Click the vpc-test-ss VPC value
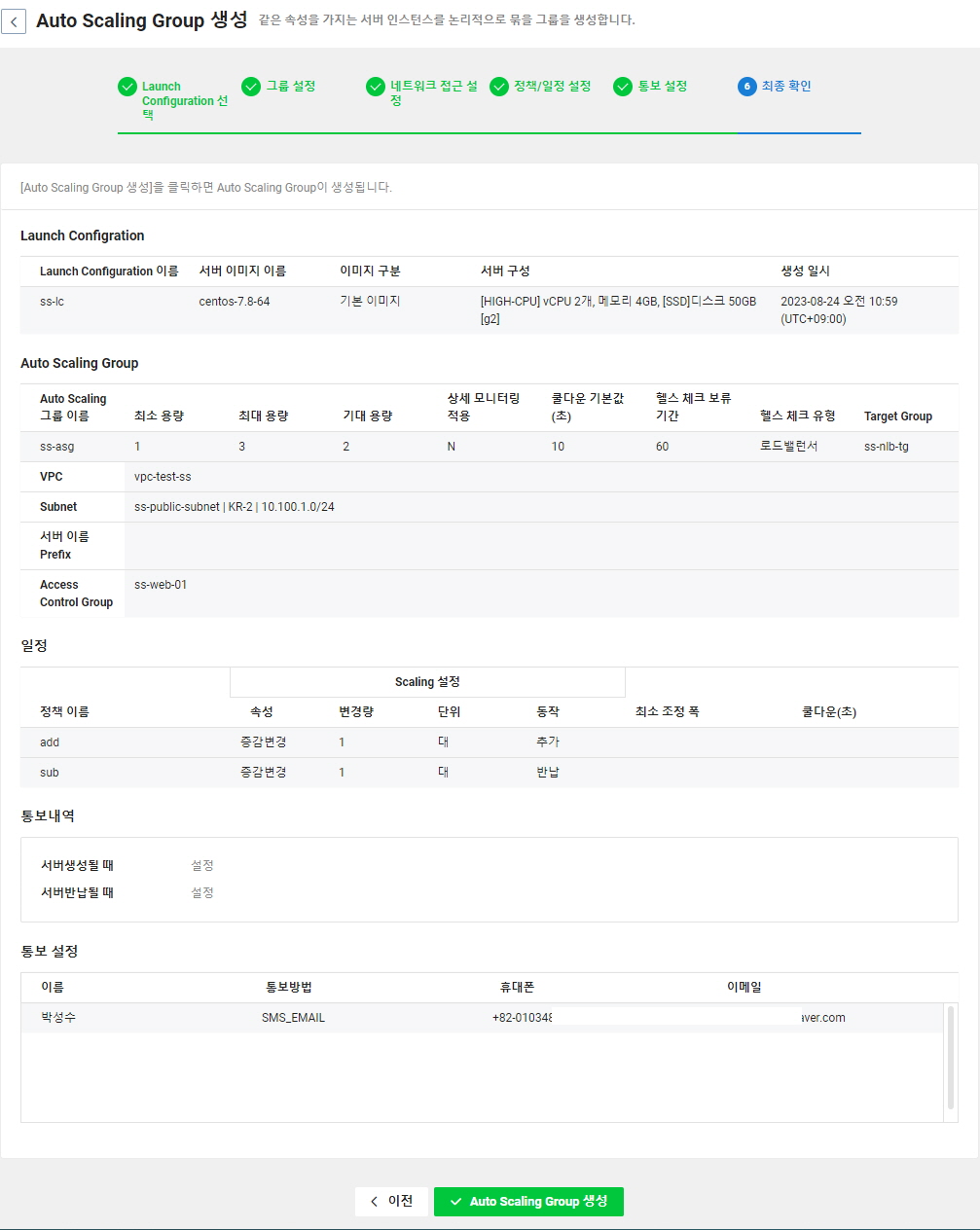 163,477
